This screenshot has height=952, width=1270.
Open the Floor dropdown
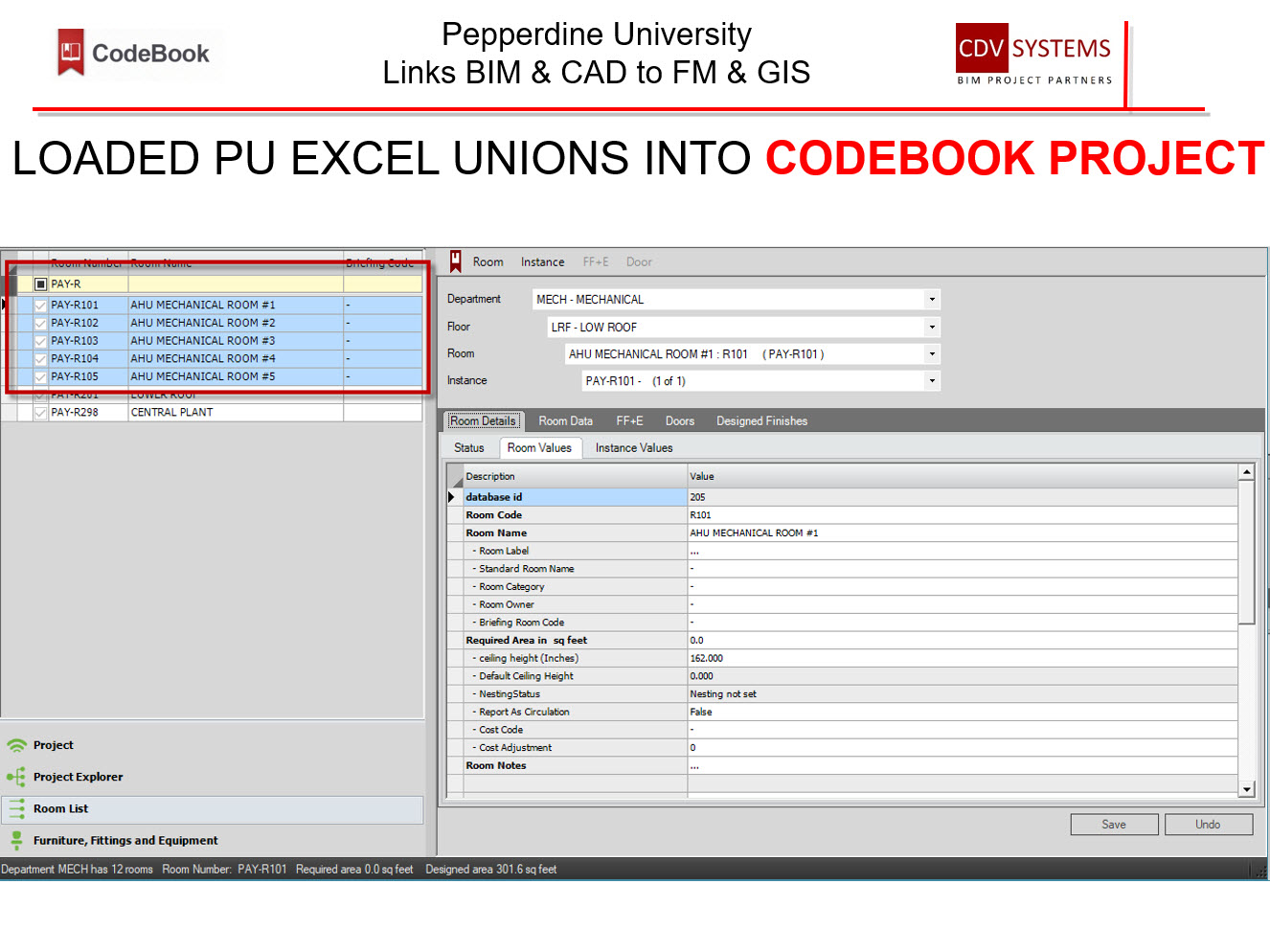tap(932, 328)
